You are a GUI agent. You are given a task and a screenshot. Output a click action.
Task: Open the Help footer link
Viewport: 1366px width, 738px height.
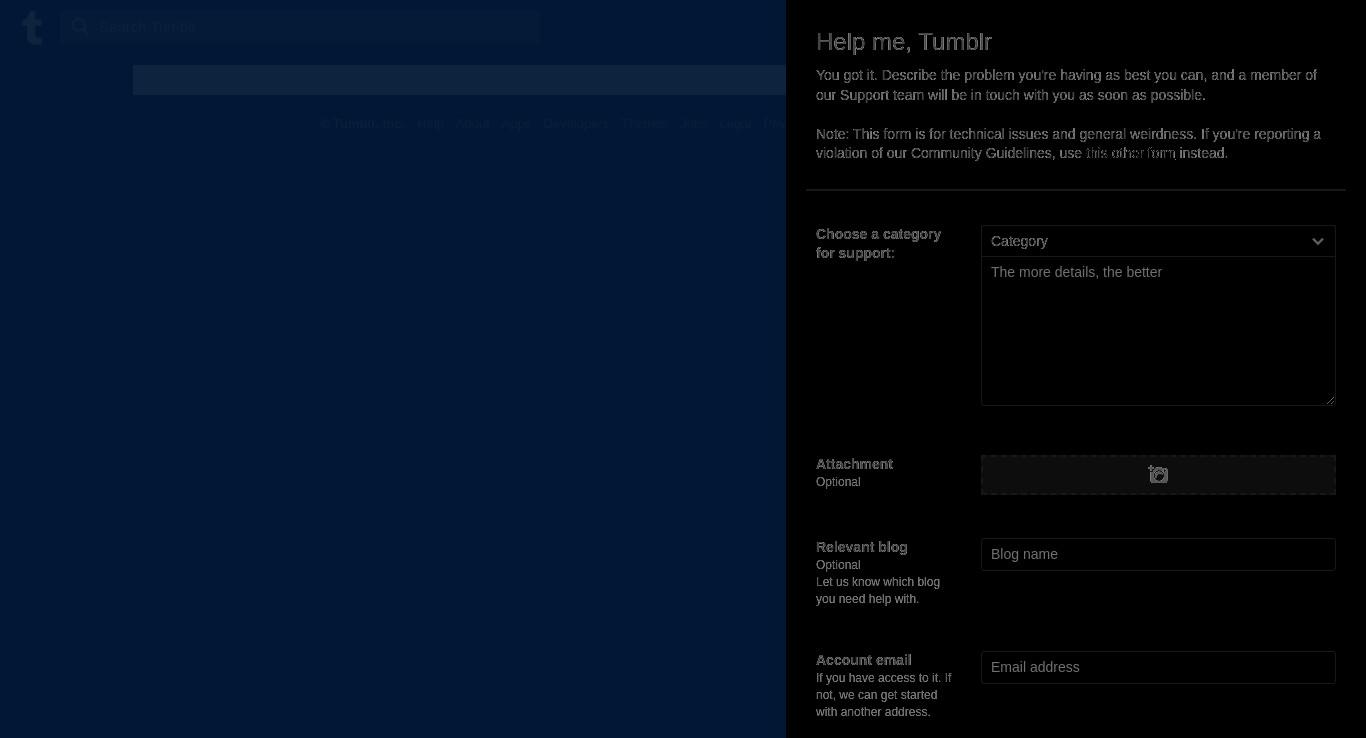pos(430,124)
